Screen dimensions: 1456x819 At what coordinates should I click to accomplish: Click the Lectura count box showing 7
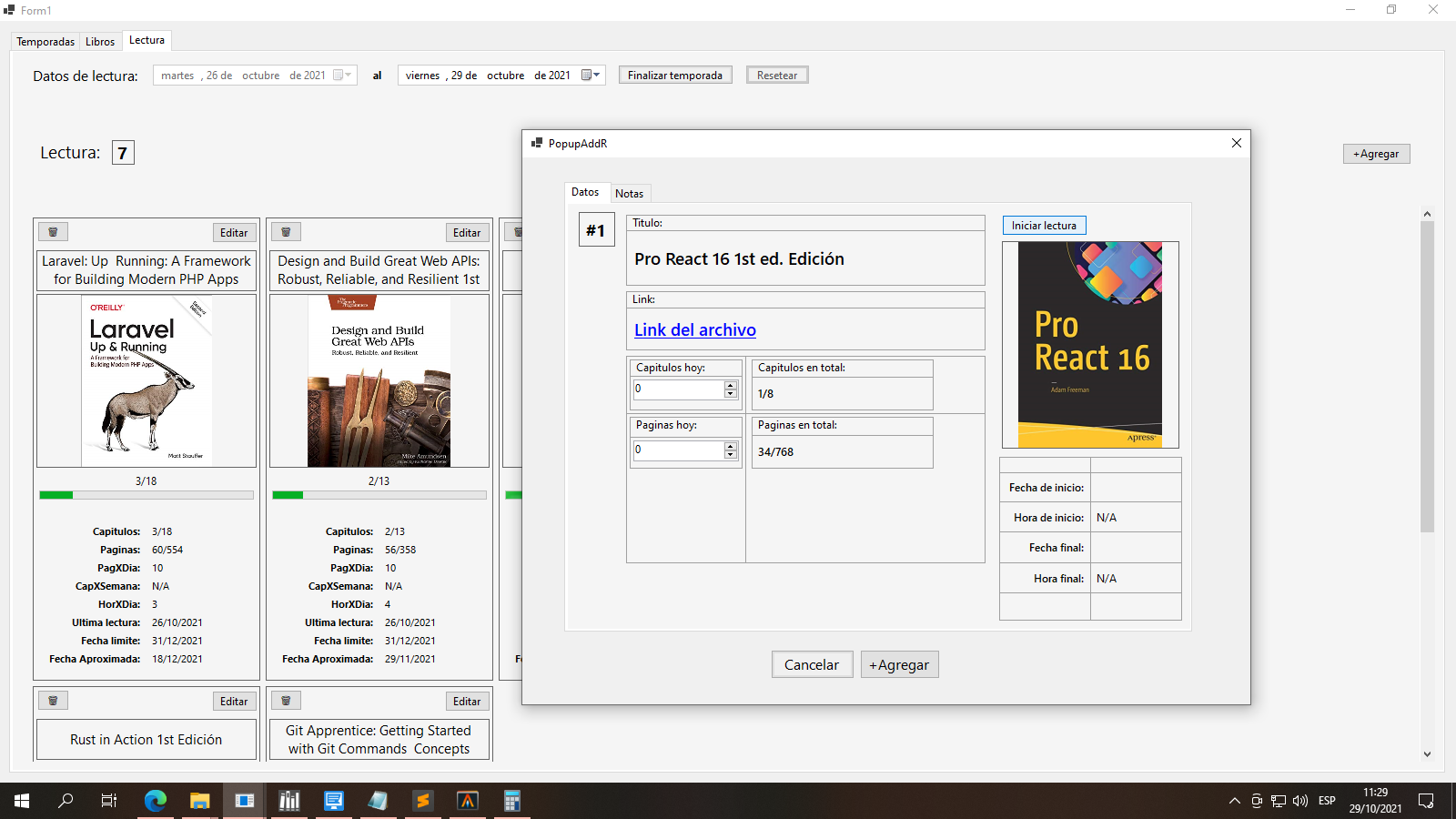tap(123, 153)
